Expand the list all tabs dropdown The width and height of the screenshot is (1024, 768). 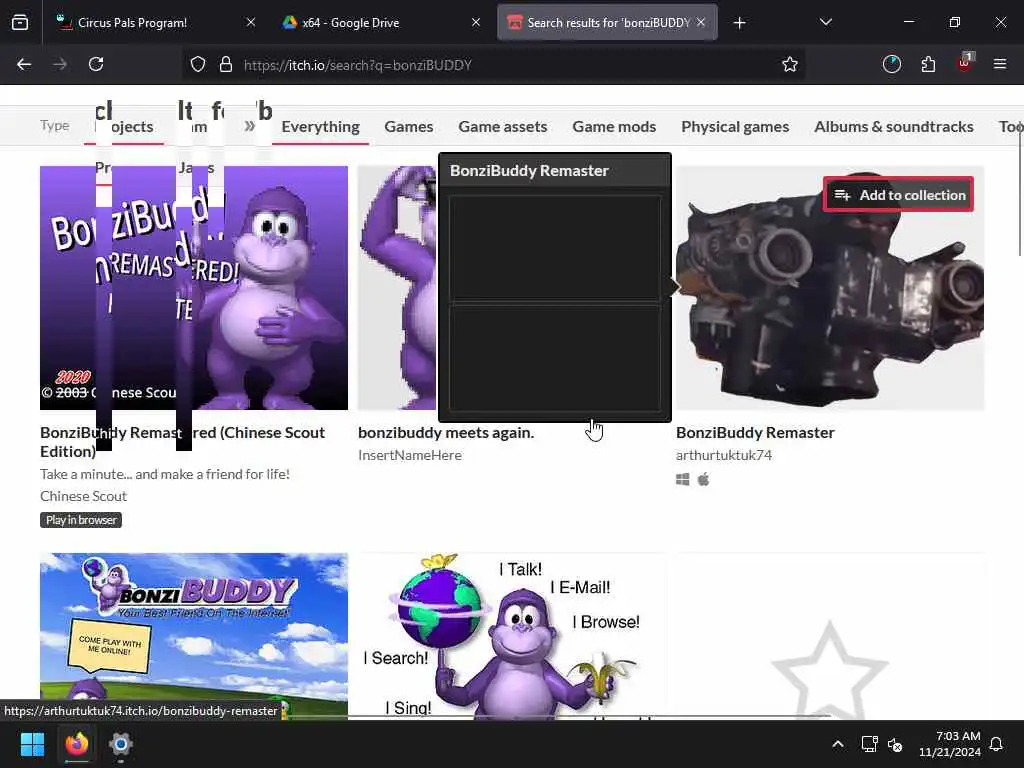coord(825,22)
